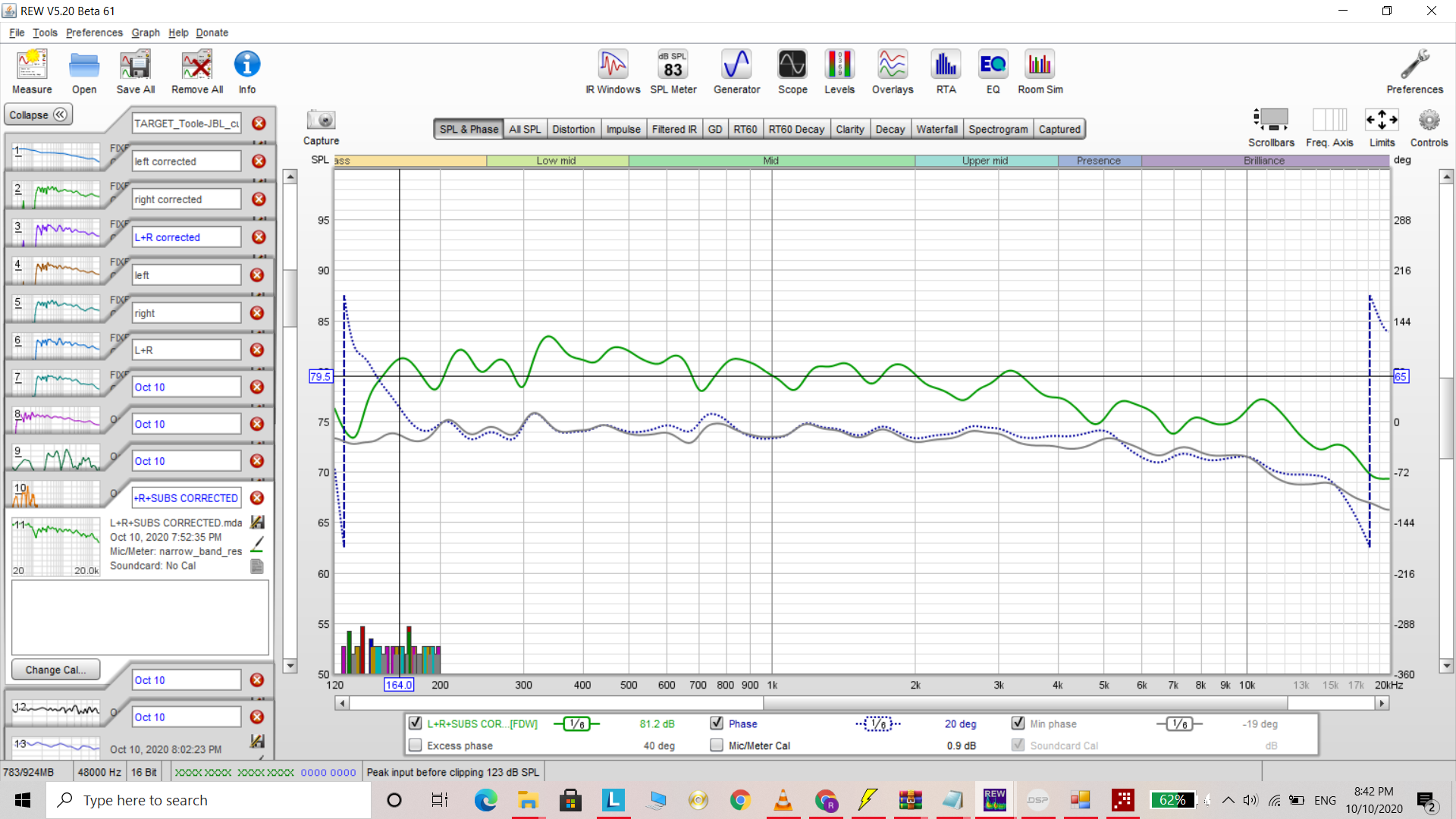Open the Tools menu

click(x=45, y=33)
